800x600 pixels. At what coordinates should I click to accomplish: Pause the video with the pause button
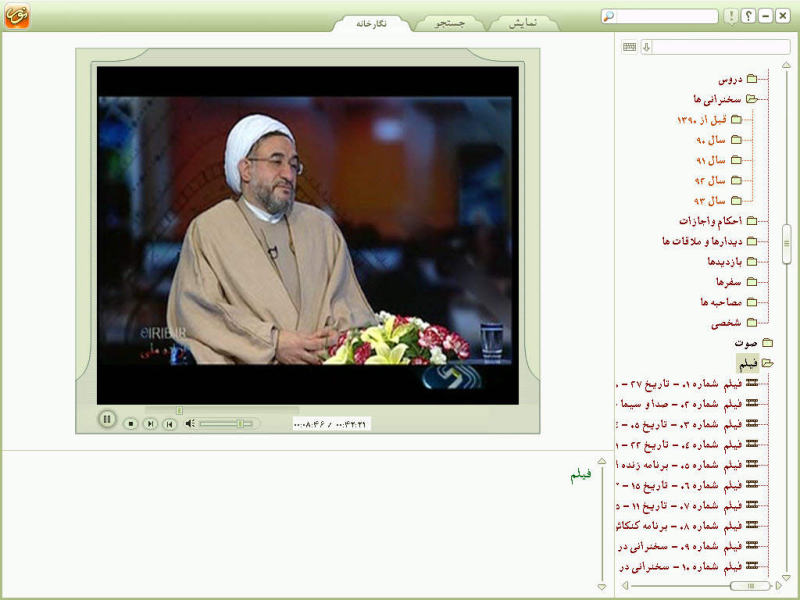(107, 419)
